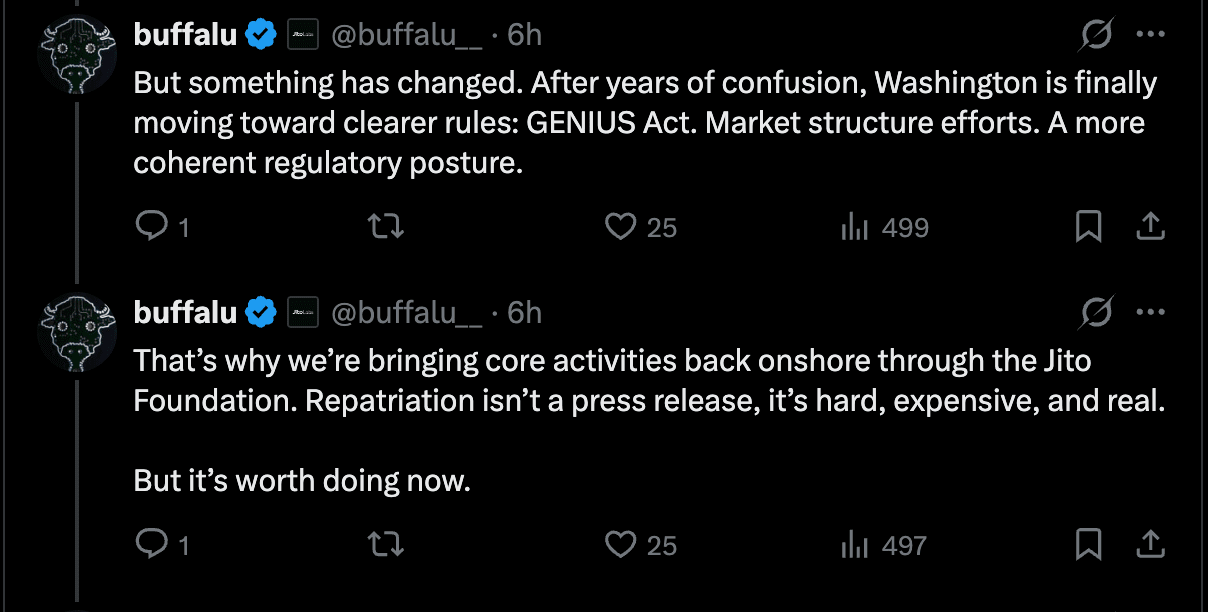Open more options menu on first tweet

(1151, 35)
